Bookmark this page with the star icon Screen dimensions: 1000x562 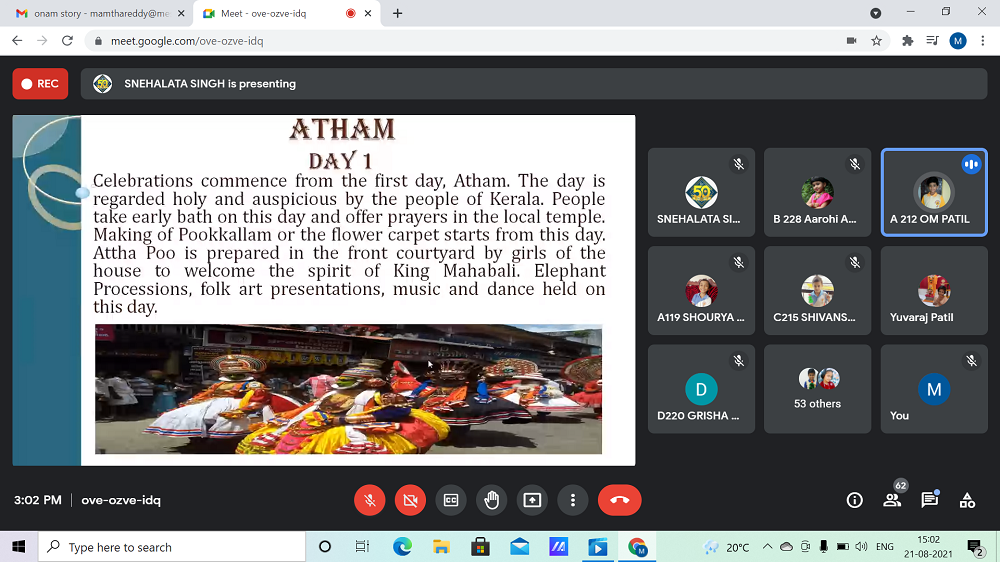coord(877,41)
